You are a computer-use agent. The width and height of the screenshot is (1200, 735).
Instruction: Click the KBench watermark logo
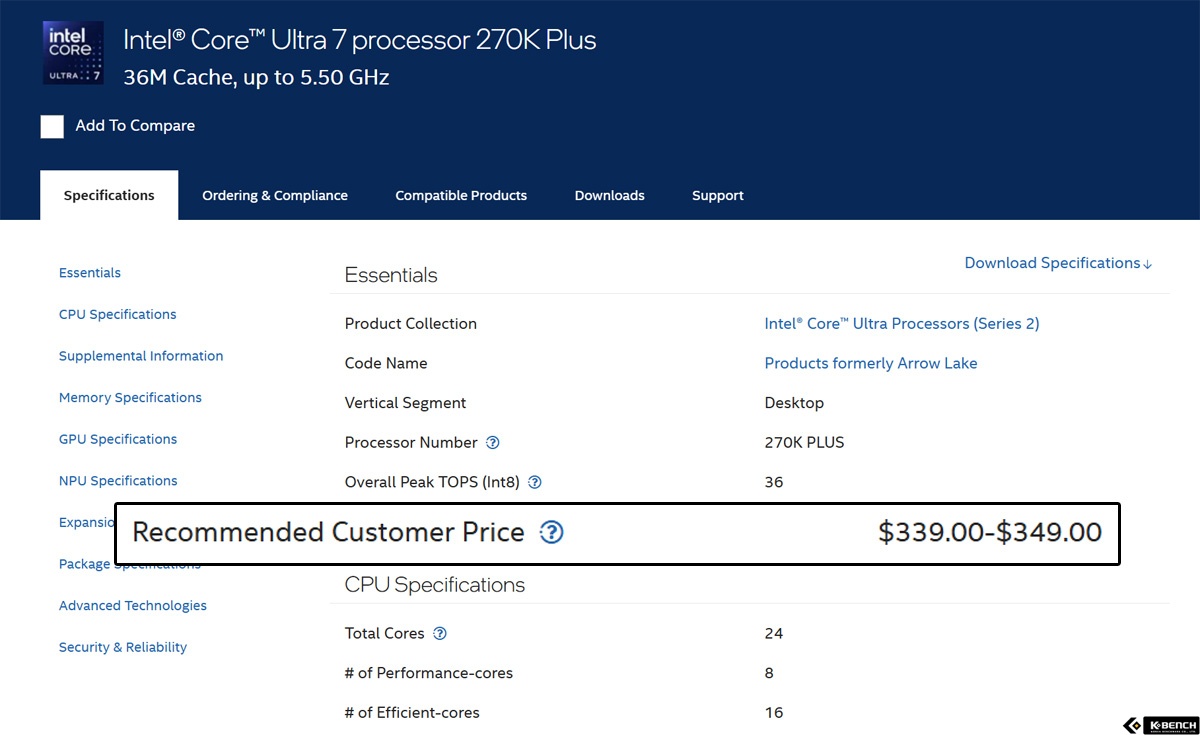pos(1160,725)
